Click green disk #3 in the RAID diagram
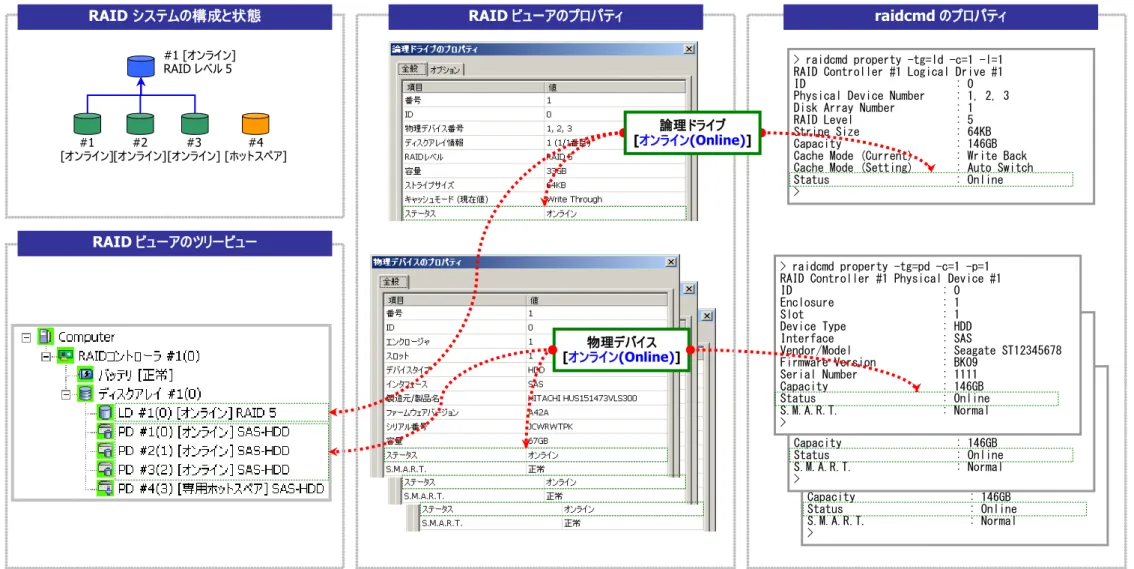Image resolution: width=1134 pixels, height=569 pixels. click(x=194, y=124)
